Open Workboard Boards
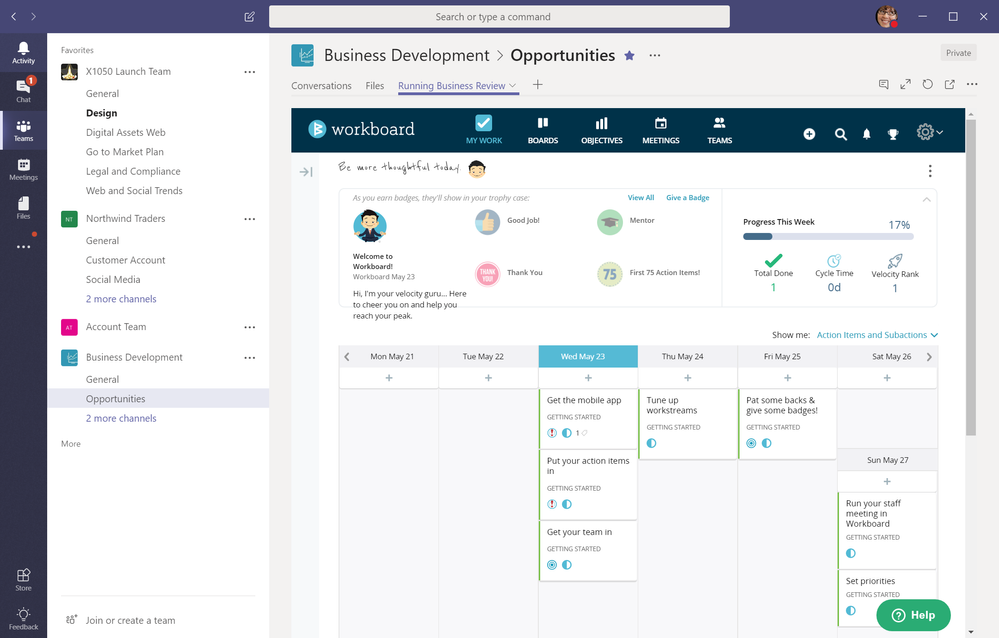The width and height of the screenshot is (999, 638). (x=543, y=130)
